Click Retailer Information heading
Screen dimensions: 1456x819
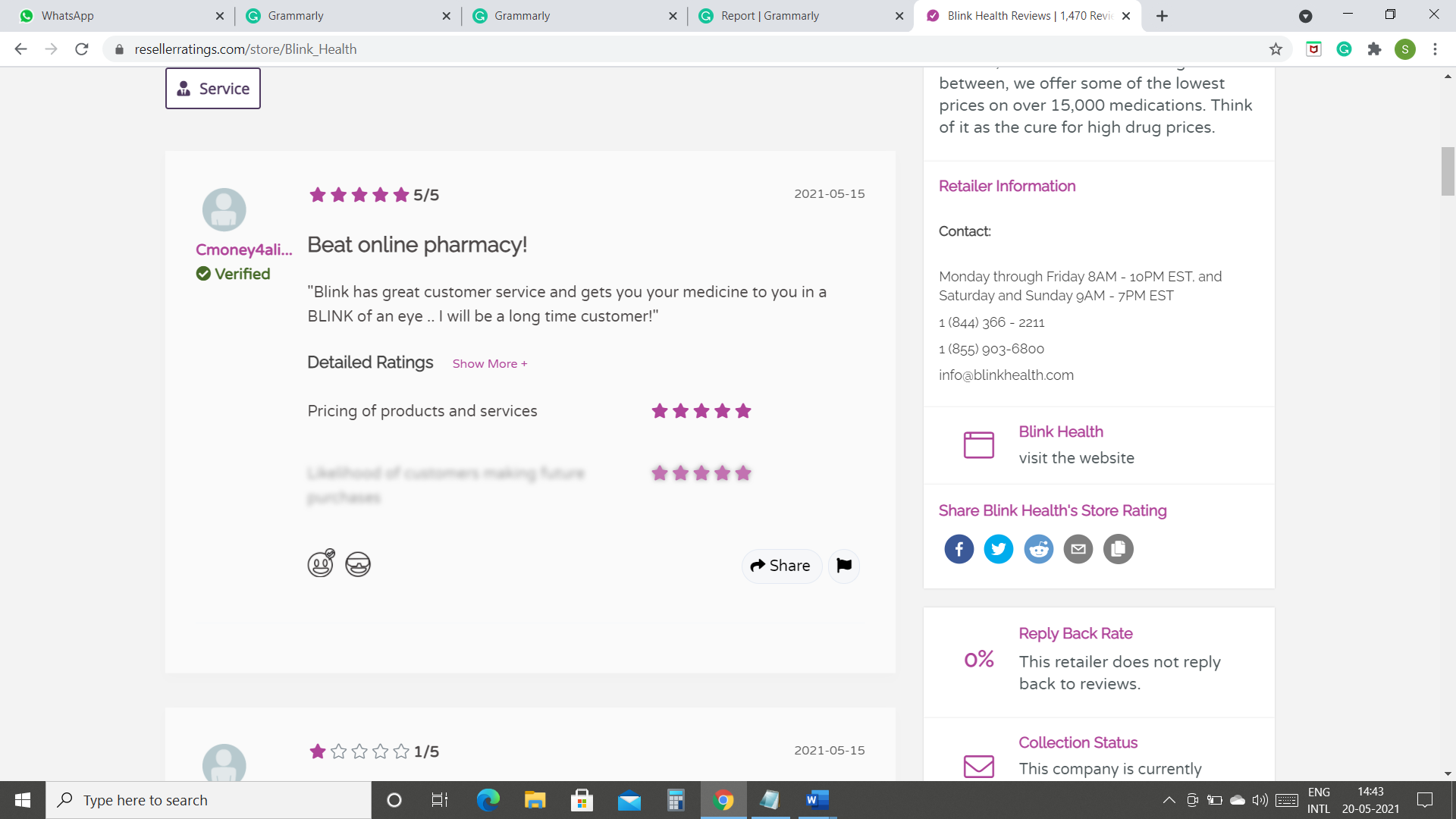[1007, 186]
